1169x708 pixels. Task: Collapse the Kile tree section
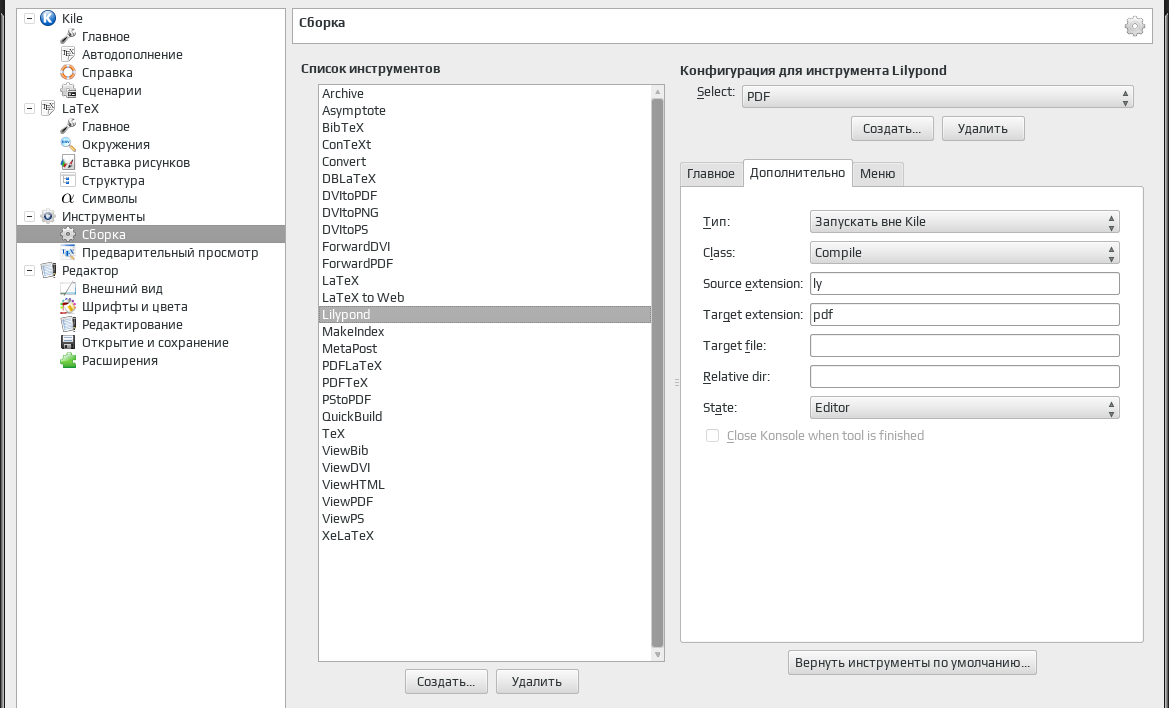(29, 18)
